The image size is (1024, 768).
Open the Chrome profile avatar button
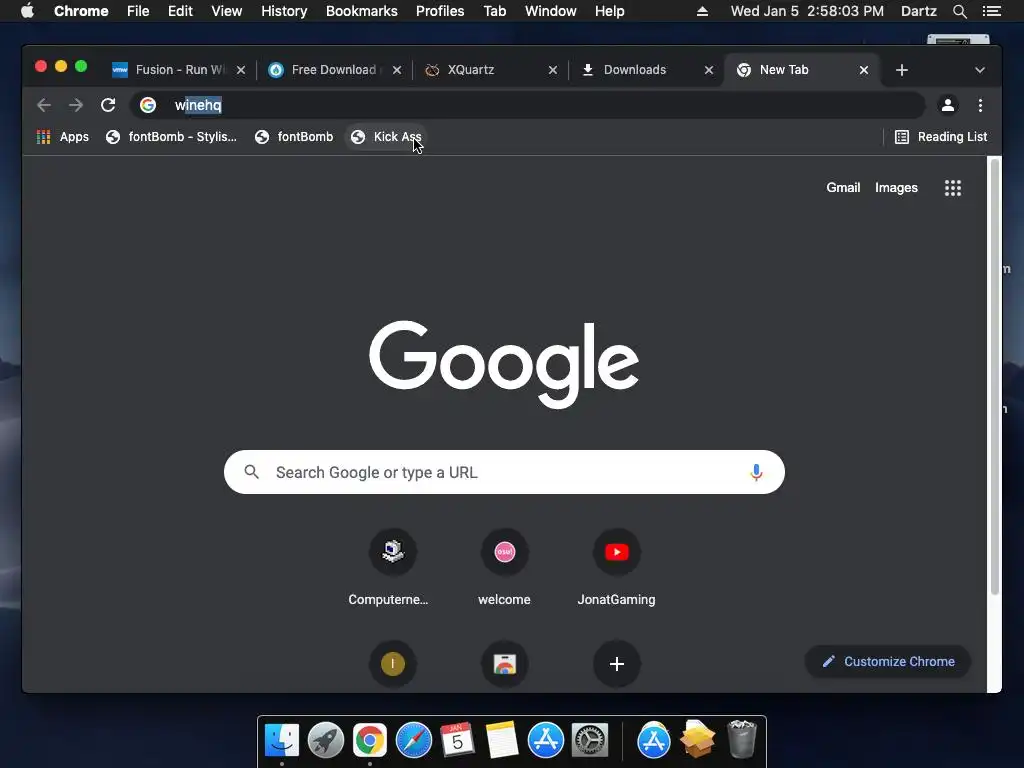pyautogui.click(x=948, y=105)
